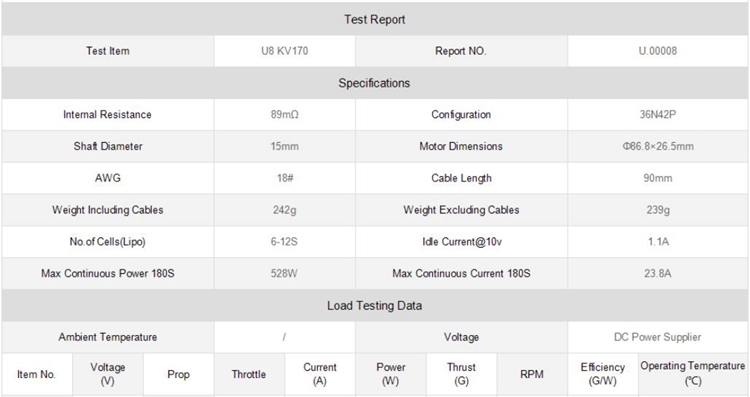Click the Idle Current 1.1A value

[658, 242]
